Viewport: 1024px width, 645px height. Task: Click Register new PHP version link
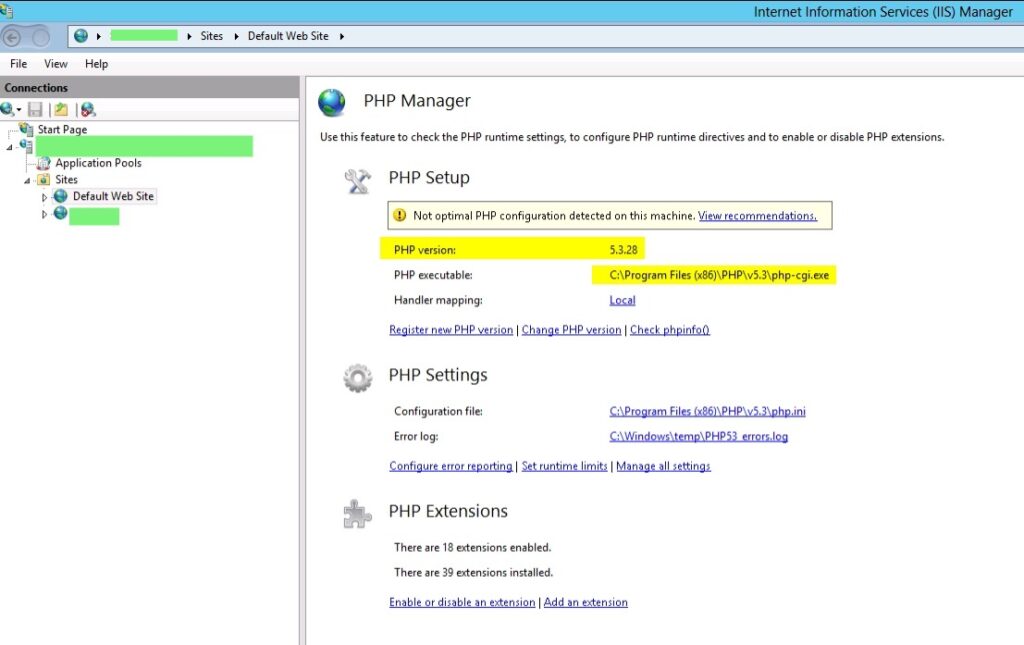click(451, 330)
